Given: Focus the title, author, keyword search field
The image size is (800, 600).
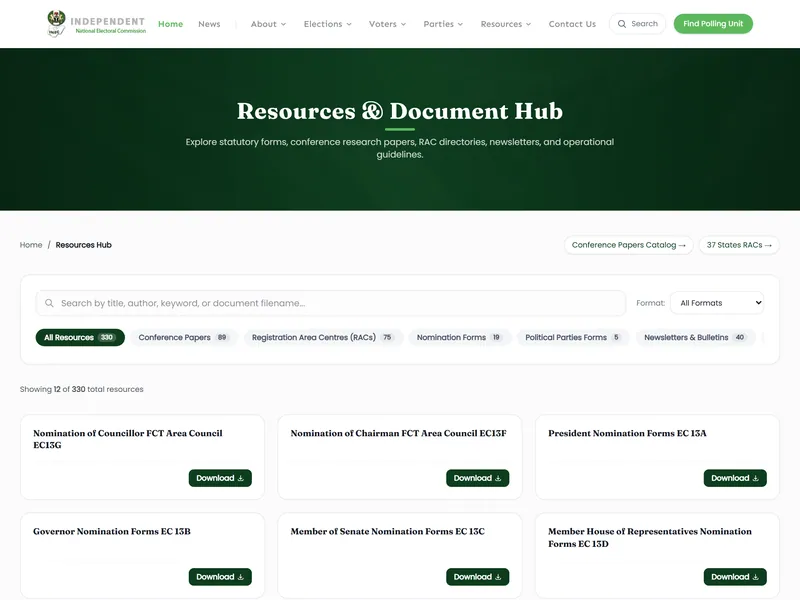Looking at the screenshot, I should click(x=331, y=303).
